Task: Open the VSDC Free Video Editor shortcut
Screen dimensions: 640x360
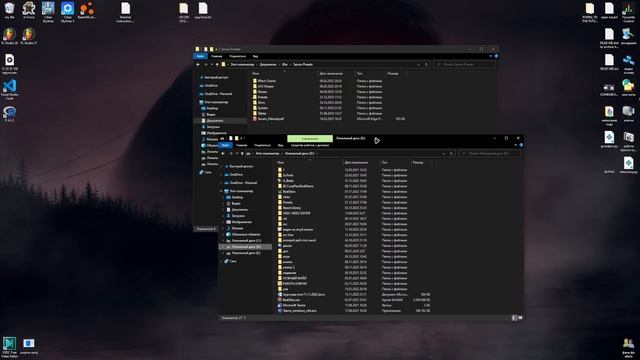Action: coord(9,347)
